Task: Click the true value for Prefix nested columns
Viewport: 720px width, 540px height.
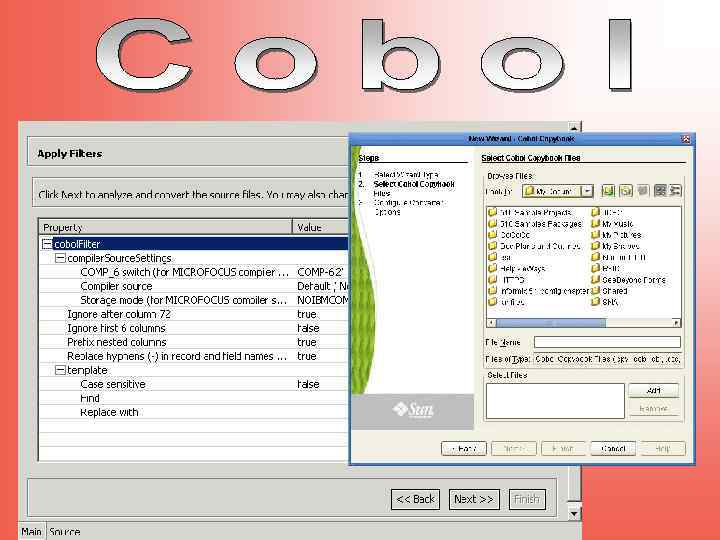Action: click(x=307, y=342)
